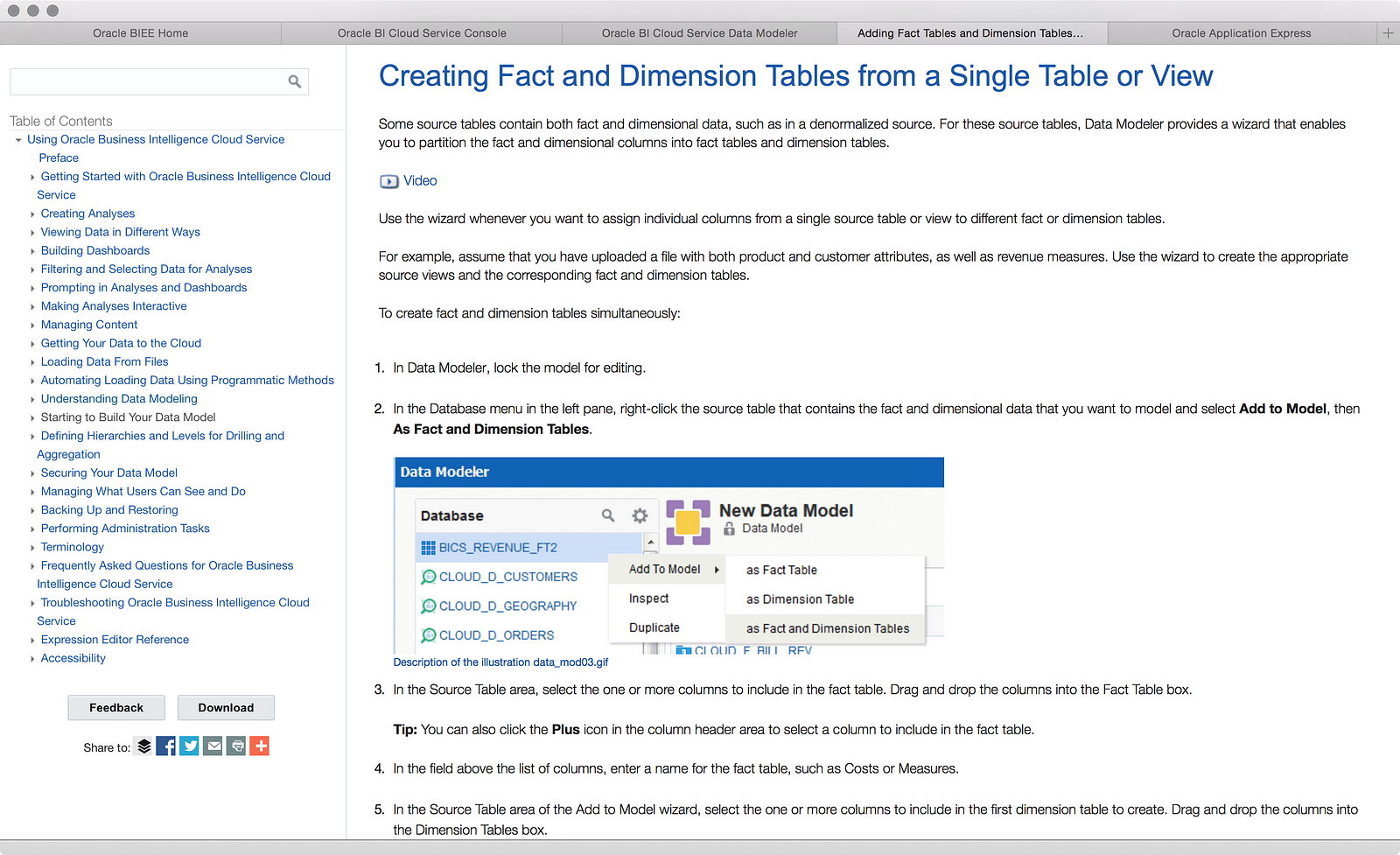Share the page by email icon

pyautogui.click(x=213, y=746)
